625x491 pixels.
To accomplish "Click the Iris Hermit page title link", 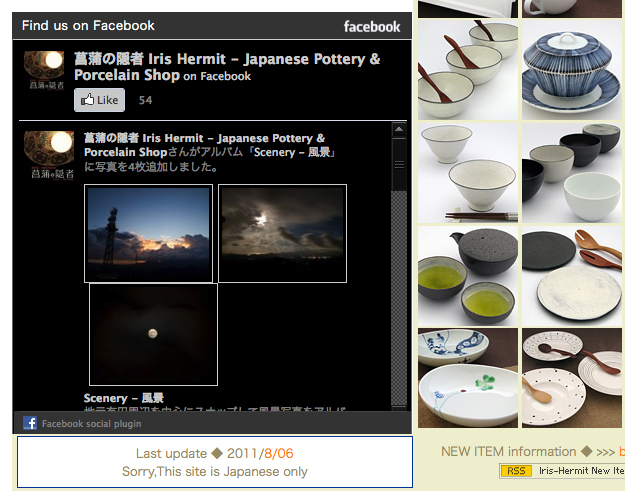I will [x=227, y=67].
